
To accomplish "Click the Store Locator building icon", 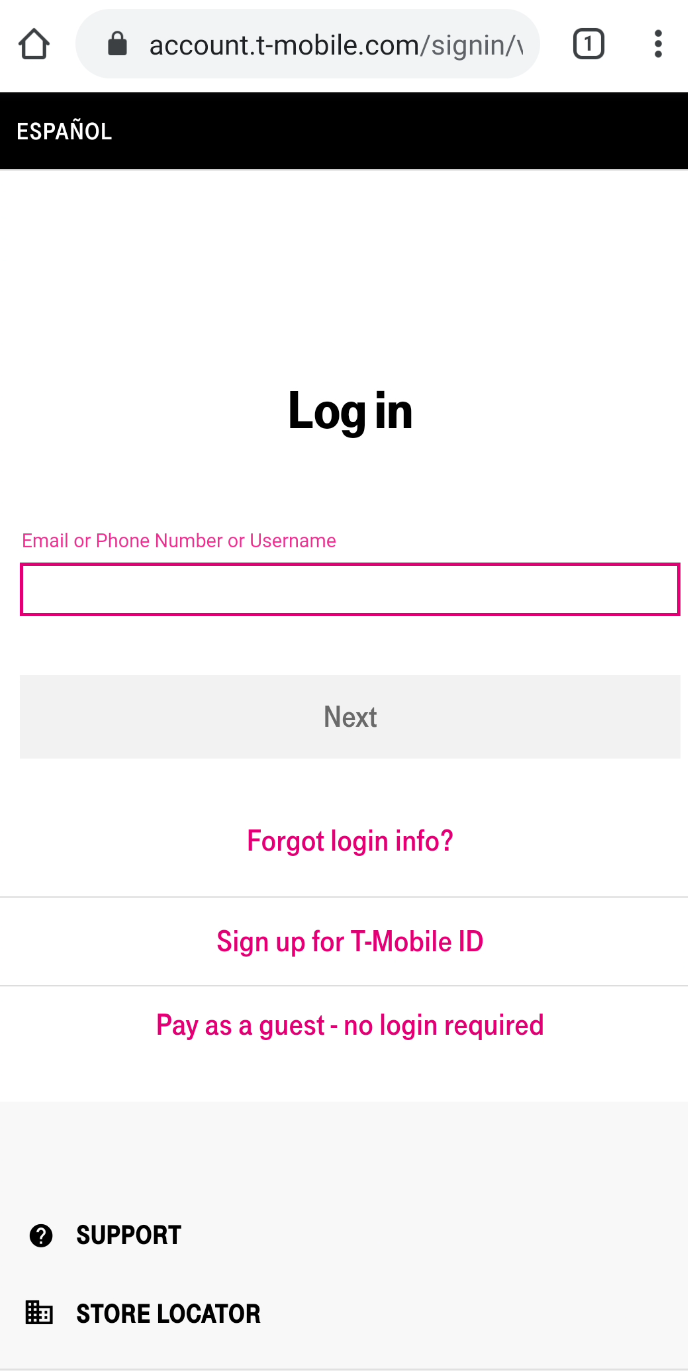I will pyautogui.click(x=39, y=1313).
